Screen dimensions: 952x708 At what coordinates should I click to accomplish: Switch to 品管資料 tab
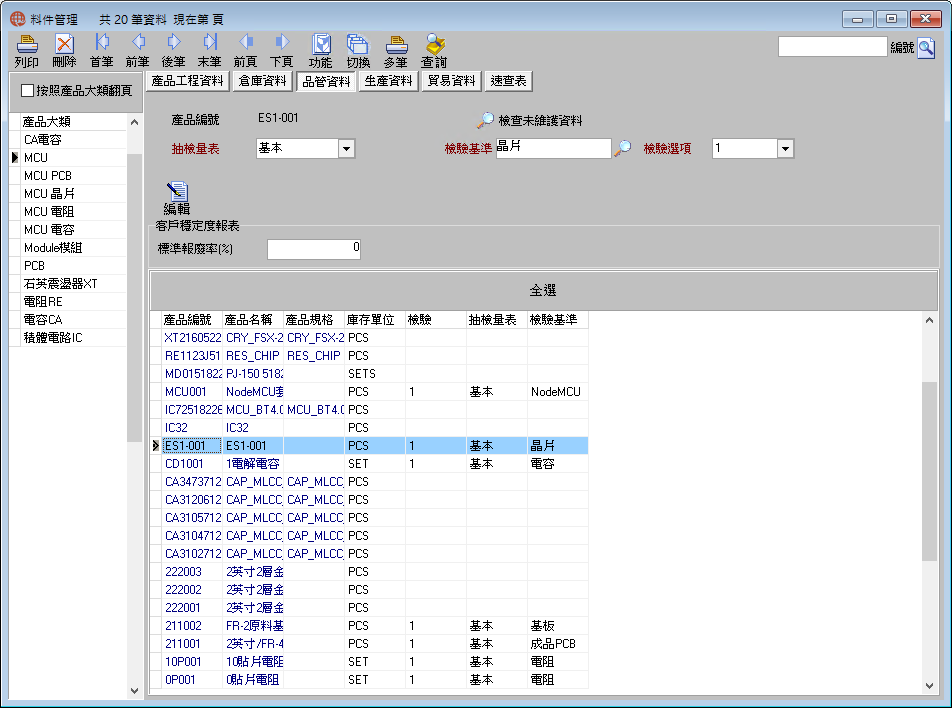point(326,81)
